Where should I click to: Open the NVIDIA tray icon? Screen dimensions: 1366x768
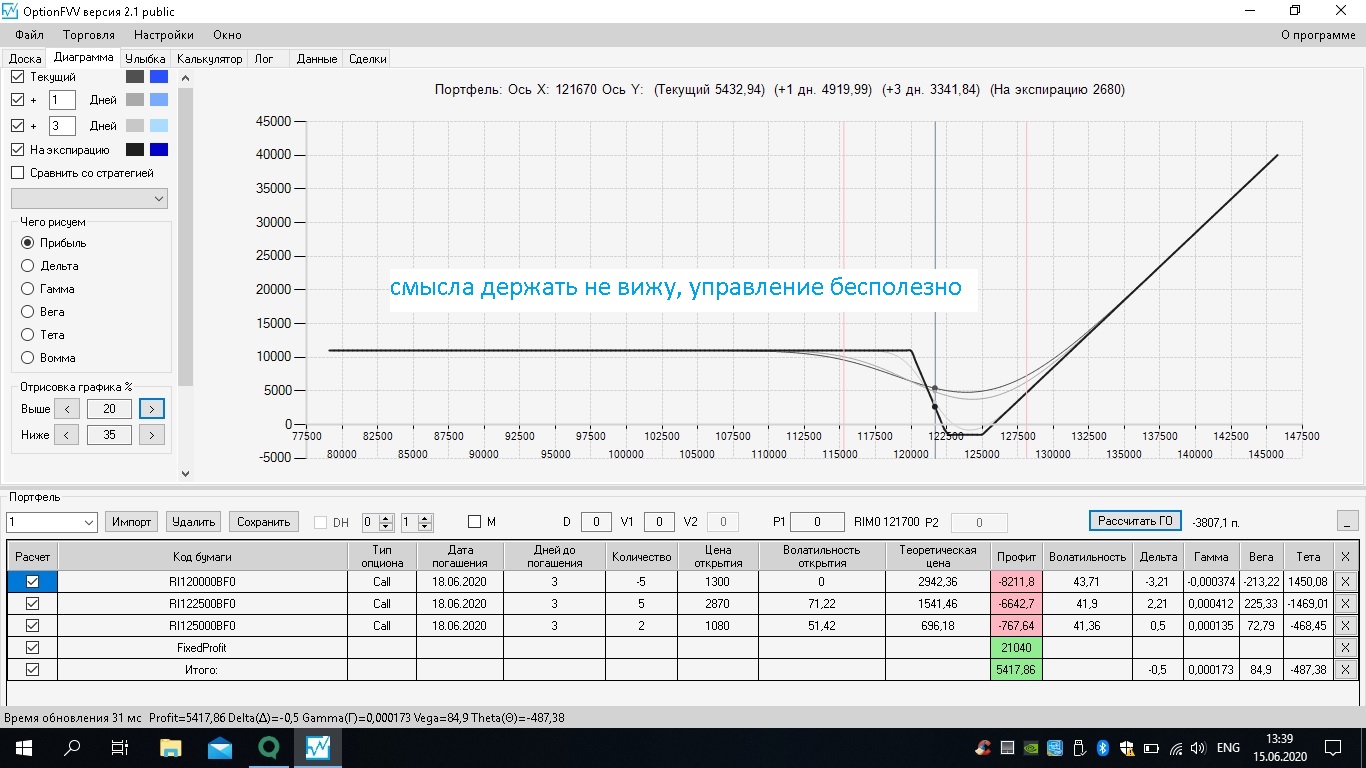(1031, 748)
